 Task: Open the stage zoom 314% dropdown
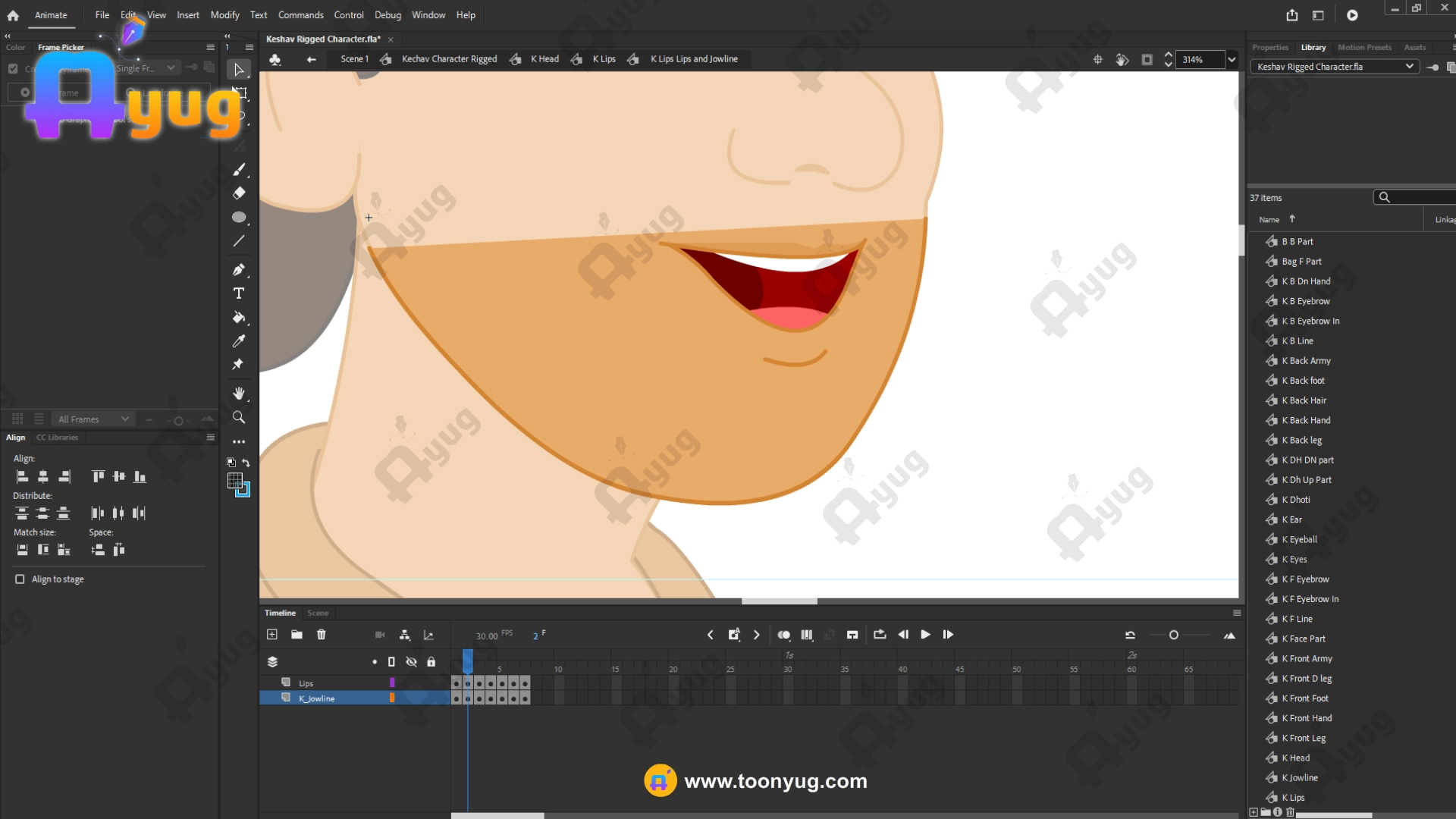coord(1232,60)
